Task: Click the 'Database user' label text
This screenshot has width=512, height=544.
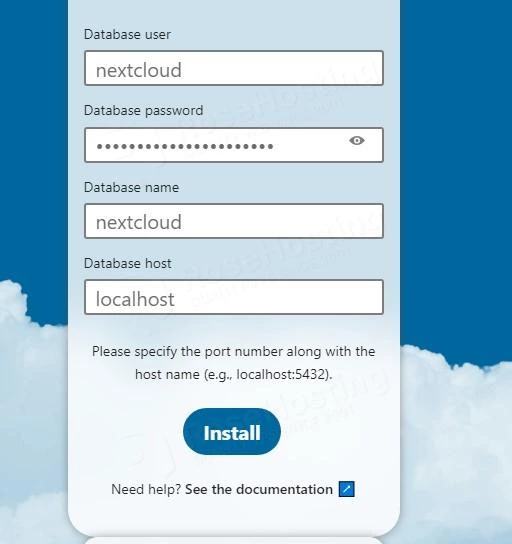Action: pyautogui.click(x=127, y=34)
